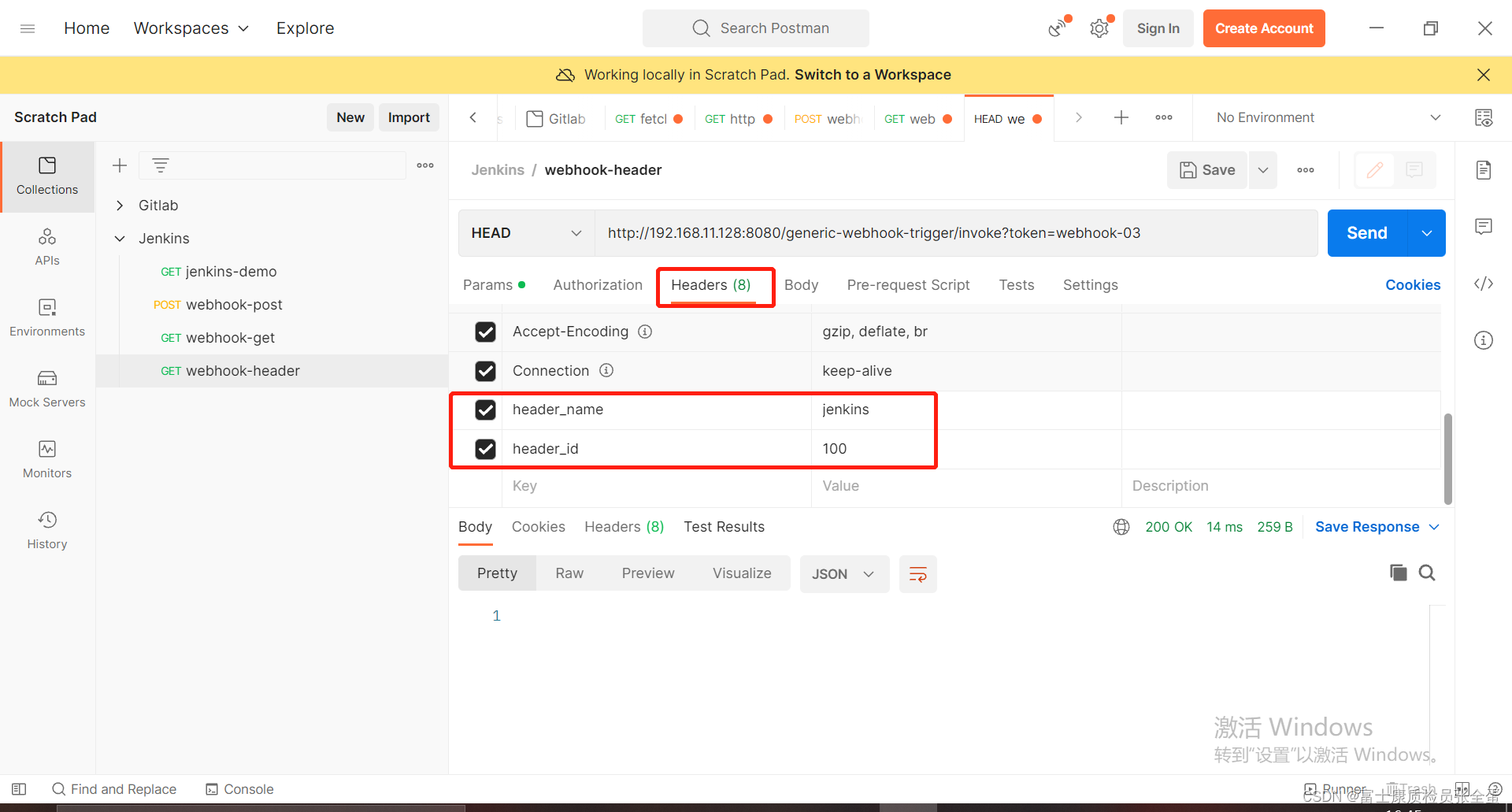The height and width of the screenshot is (812, 1512).
Task: Open the request info icon
Action: [1484, 340]
